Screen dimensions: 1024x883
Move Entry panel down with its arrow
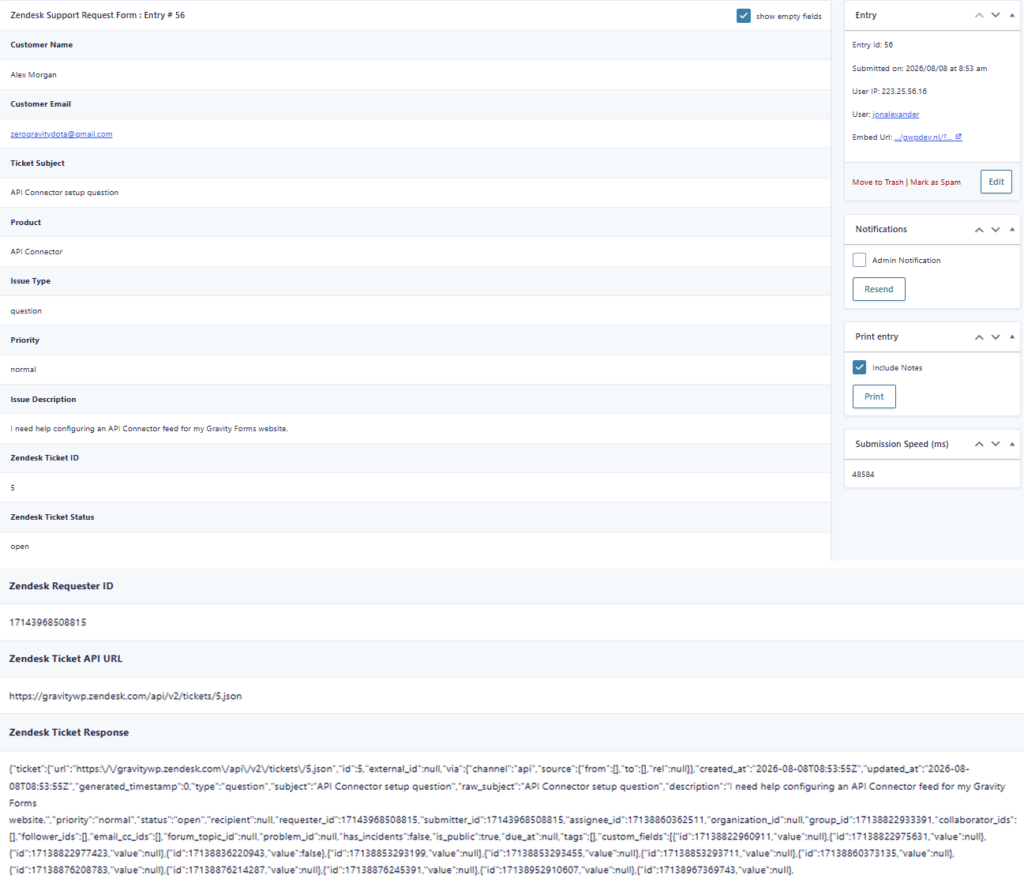click(x=995, y=15)
